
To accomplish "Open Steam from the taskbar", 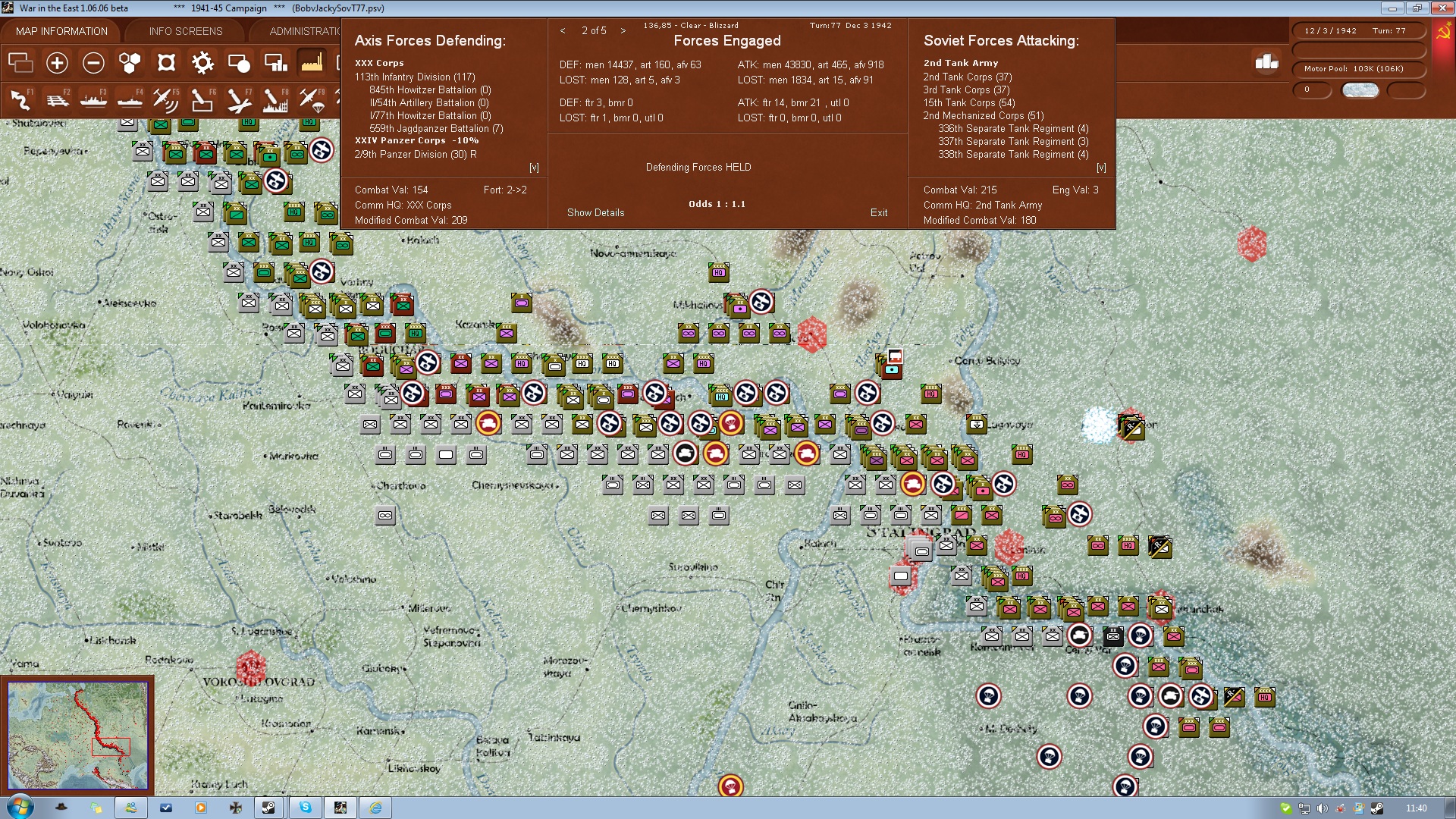I will (x=268, y=808).
